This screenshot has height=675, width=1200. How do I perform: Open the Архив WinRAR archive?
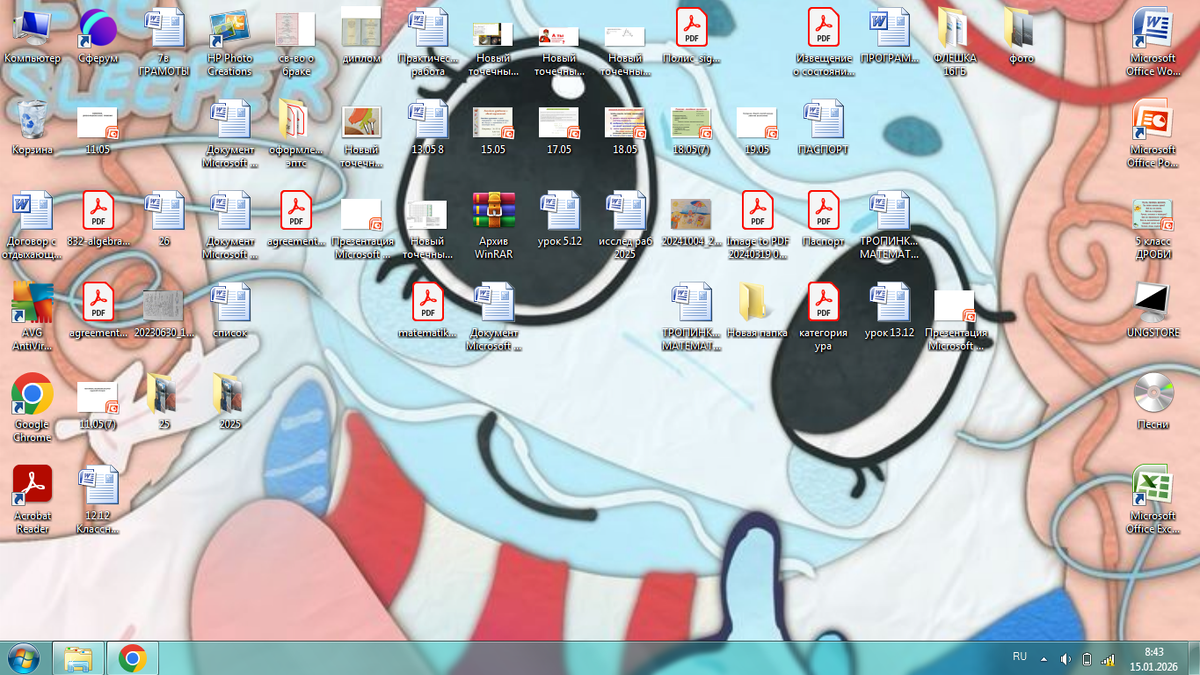click(x=493, y=226)
